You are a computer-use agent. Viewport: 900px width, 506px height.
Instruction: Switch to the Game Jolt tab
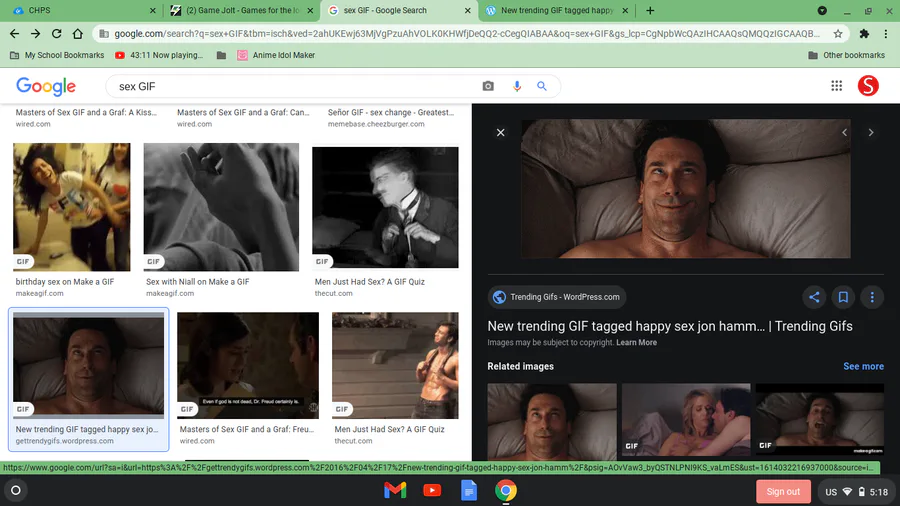[242, 10]
